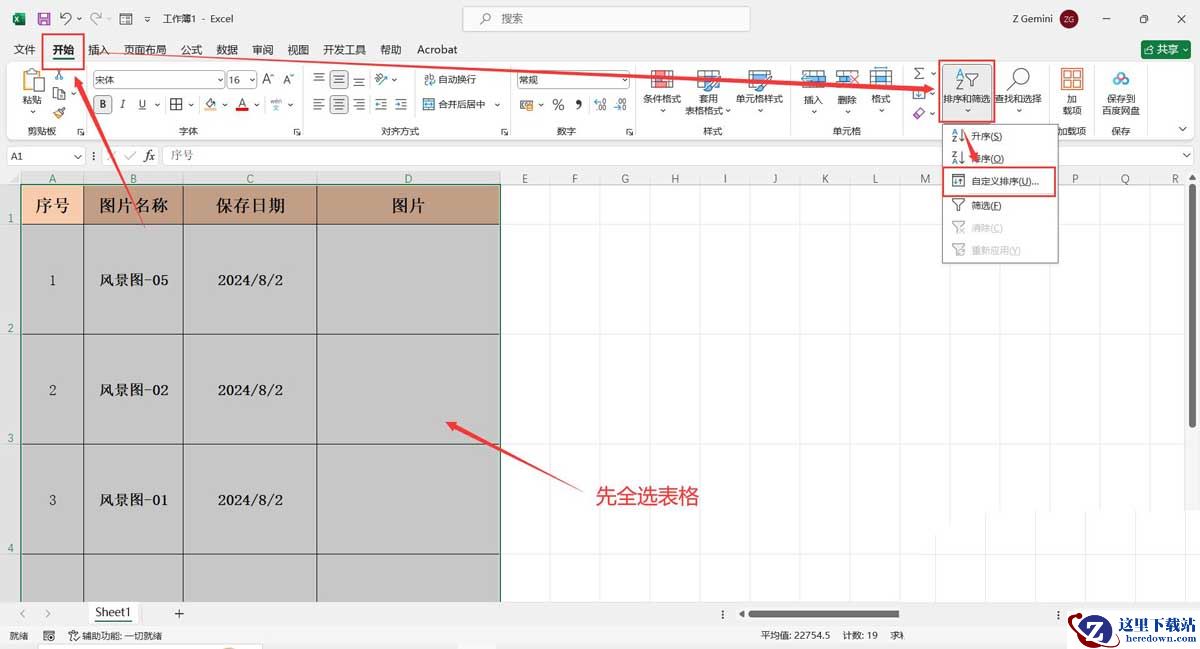Select Custom Sort menu entry

click(999, 182)
